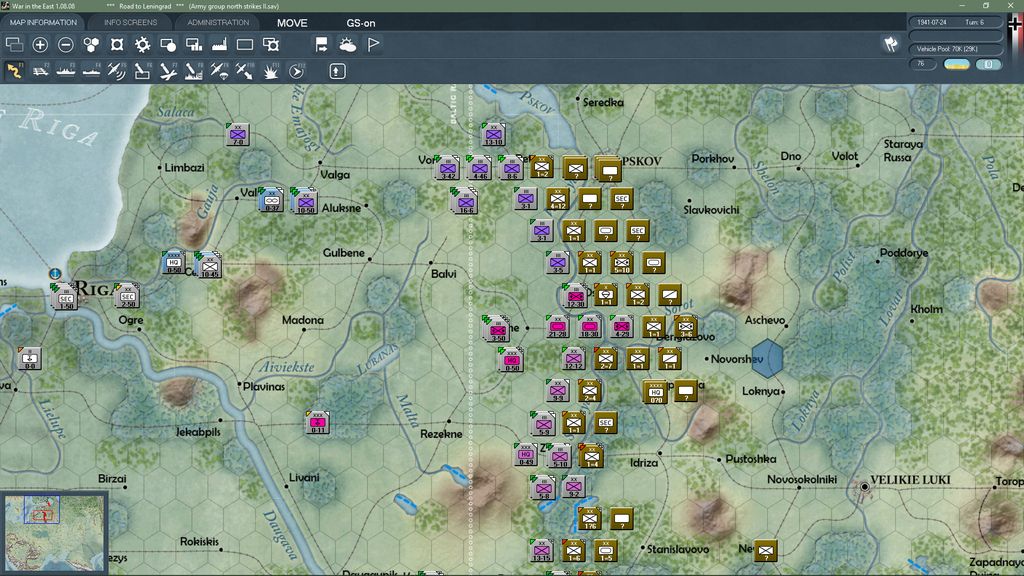Select the F7 bomb airfield icon
Screen dimensions: 1024x576
point(168,71)
